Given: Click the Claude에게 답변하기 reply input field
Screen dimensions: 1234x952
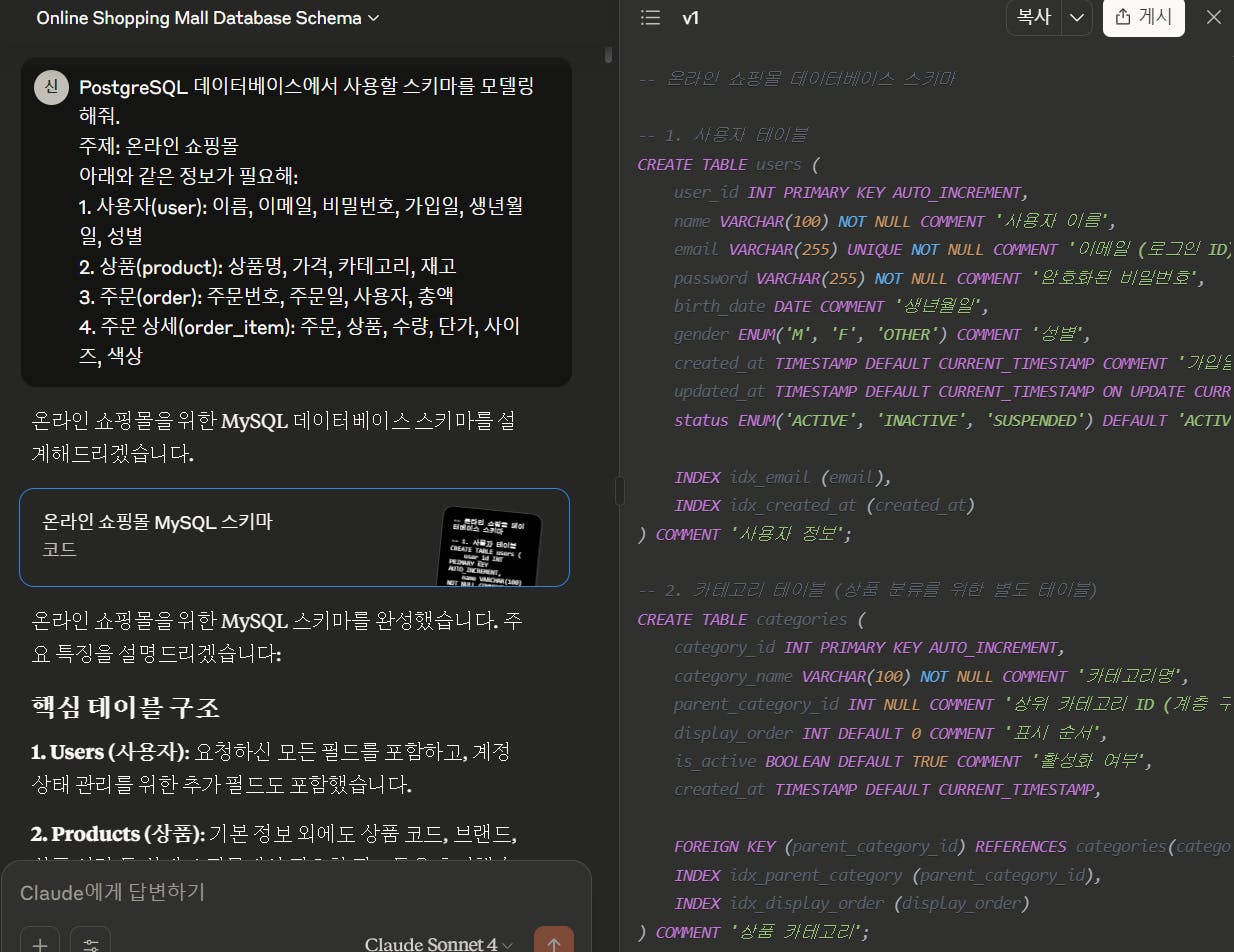Looking at the screenshot, I should click(x=295, y=892).
